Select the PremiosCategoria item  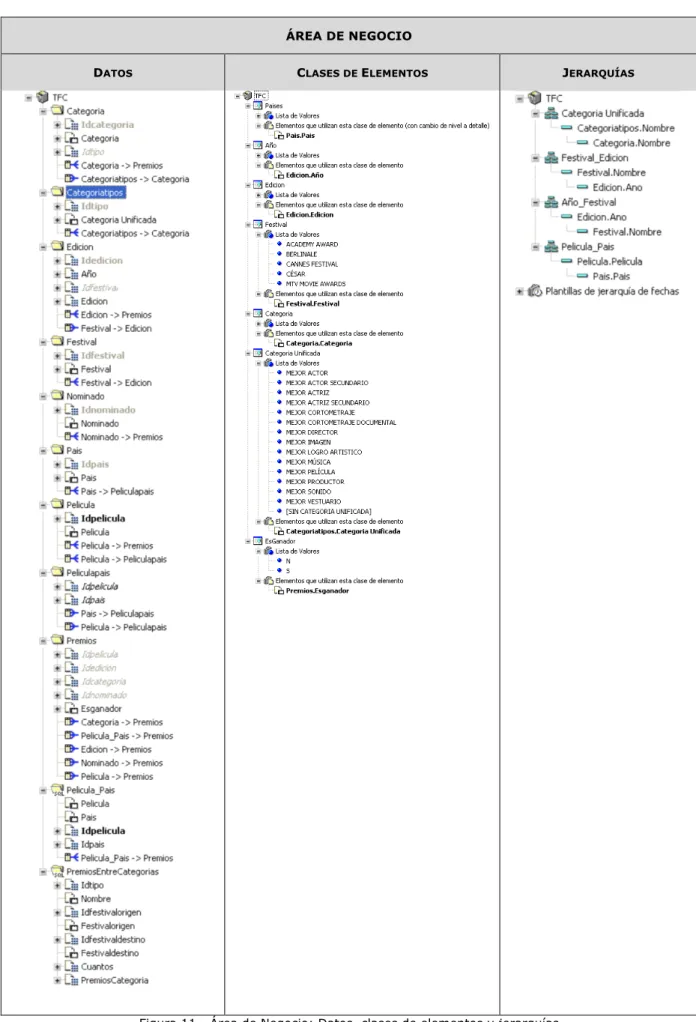115,980
